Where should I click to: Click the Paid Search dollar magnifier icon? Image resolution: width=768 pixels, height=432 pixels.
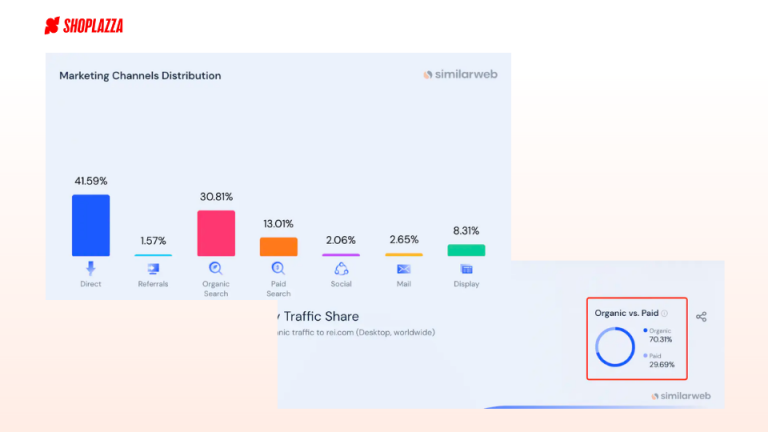coord(278,268)
